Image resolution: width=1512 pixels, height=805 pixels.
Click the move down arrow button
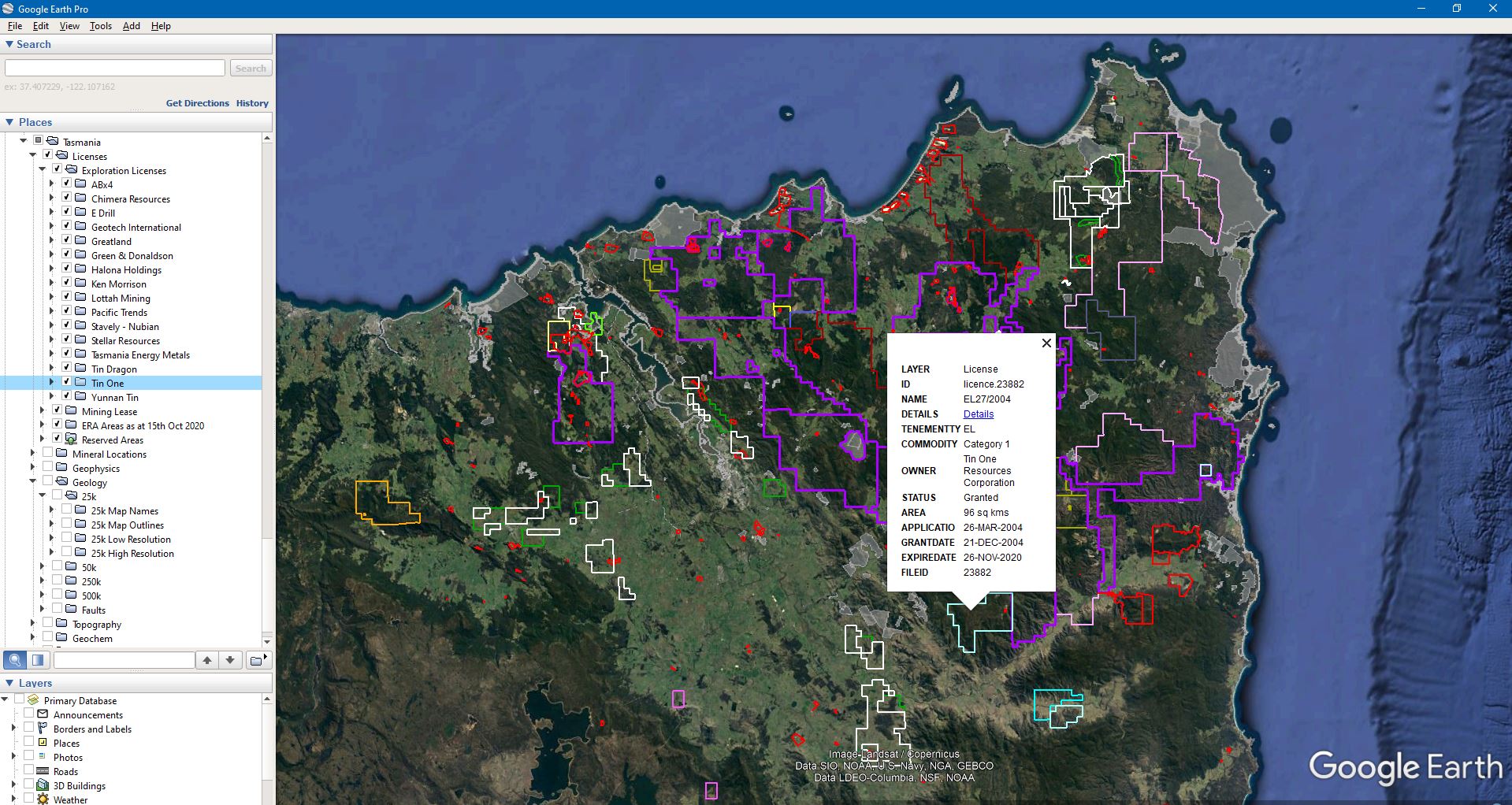[x=230, y=660]
